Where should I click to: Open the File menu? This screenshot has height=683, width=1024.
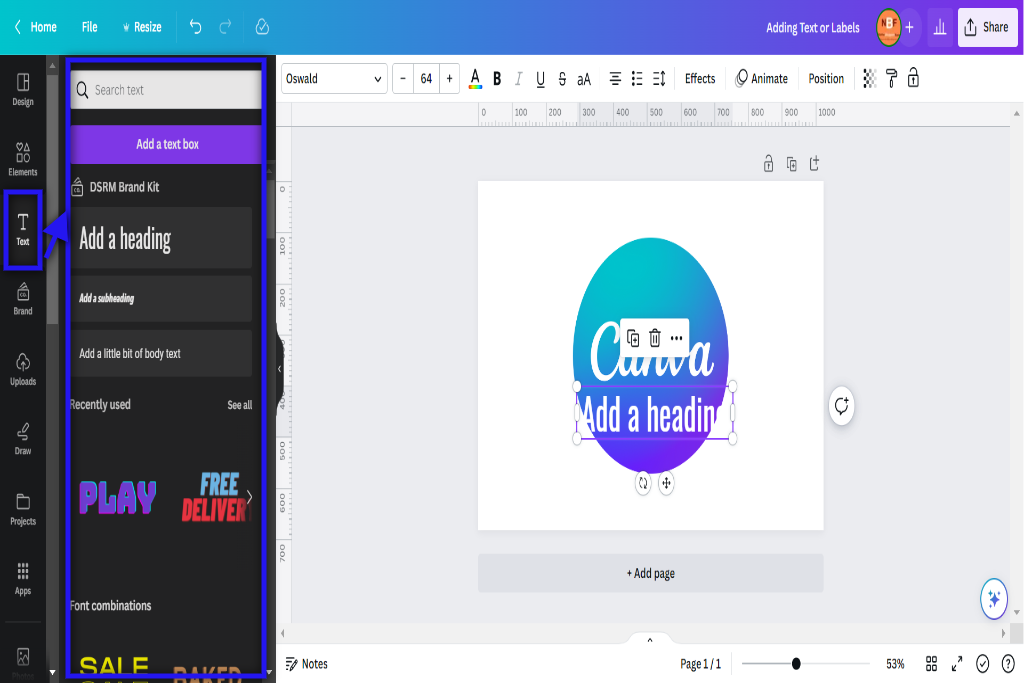pos(89,27)
